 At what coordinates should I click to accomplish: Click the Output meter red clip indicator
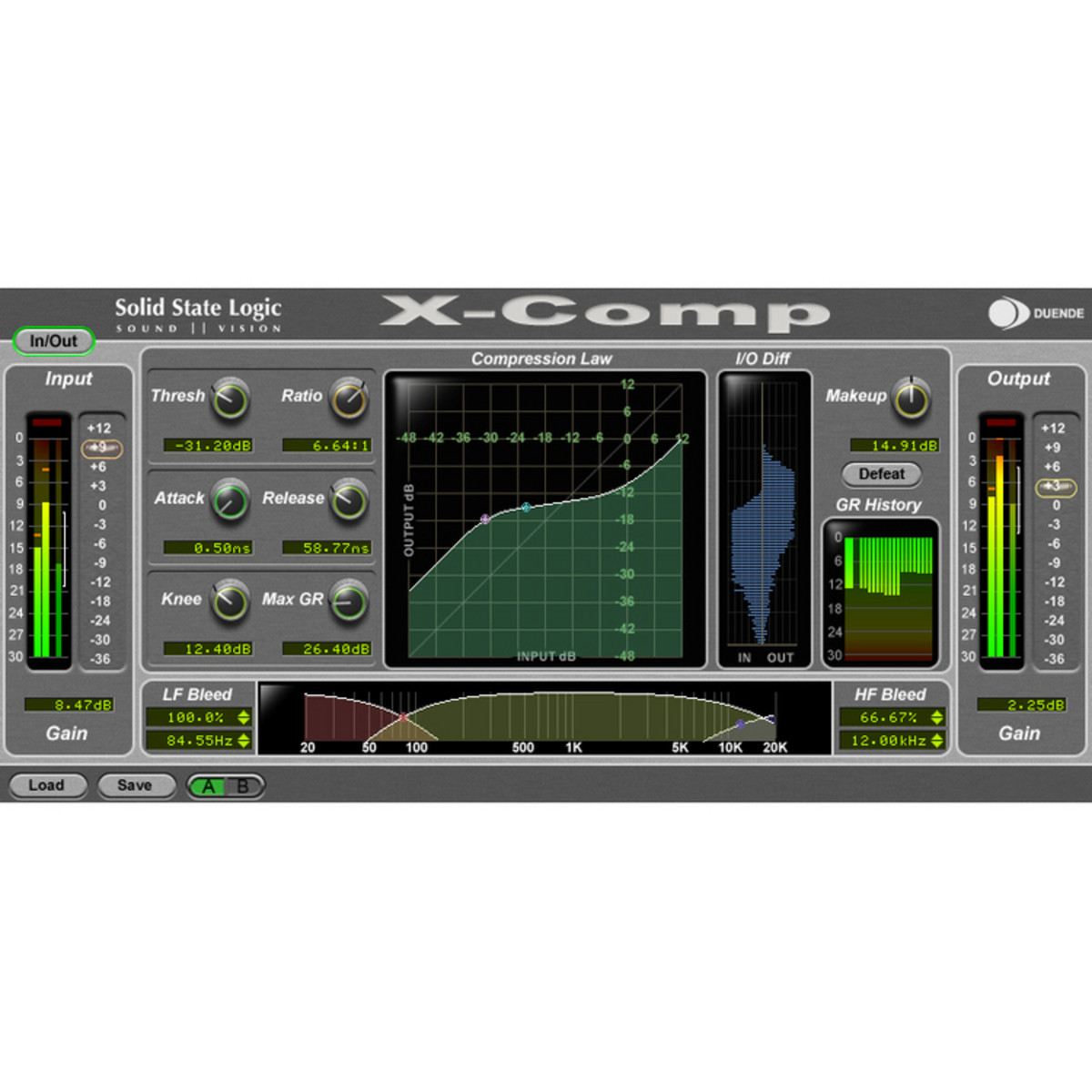(1000, 422)
